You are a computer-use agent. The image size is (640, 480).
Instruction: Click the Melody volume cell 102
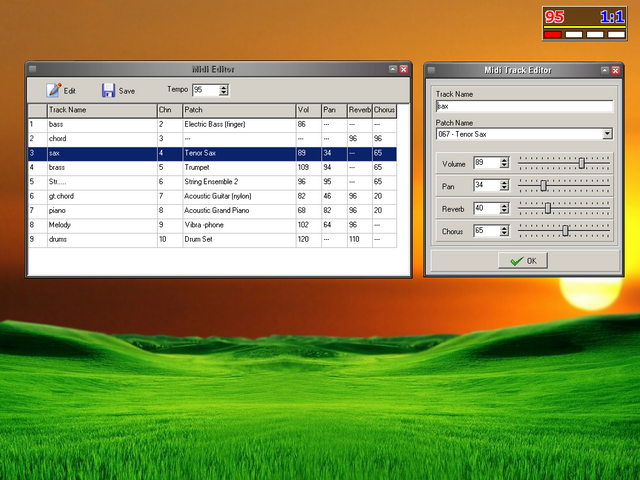click(309, 225)
